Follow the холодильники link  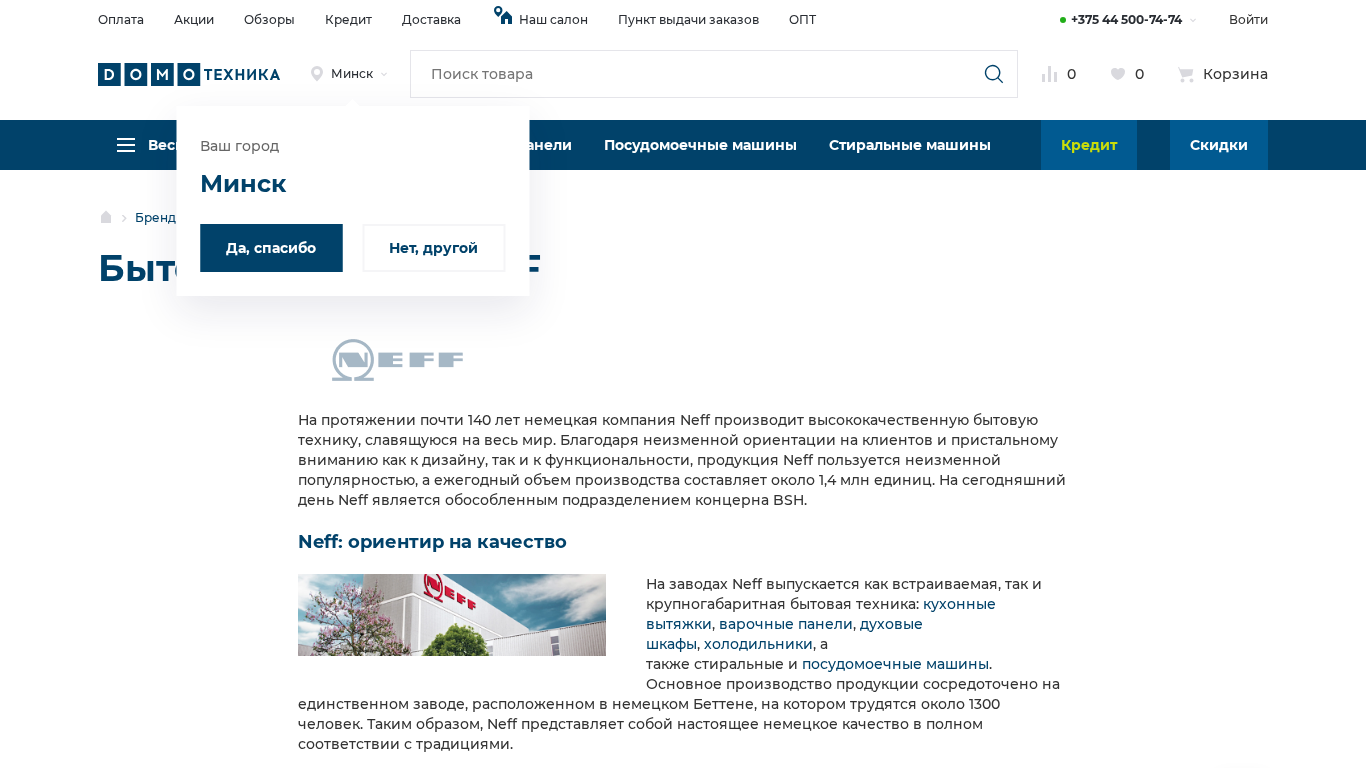click(758, 644)
